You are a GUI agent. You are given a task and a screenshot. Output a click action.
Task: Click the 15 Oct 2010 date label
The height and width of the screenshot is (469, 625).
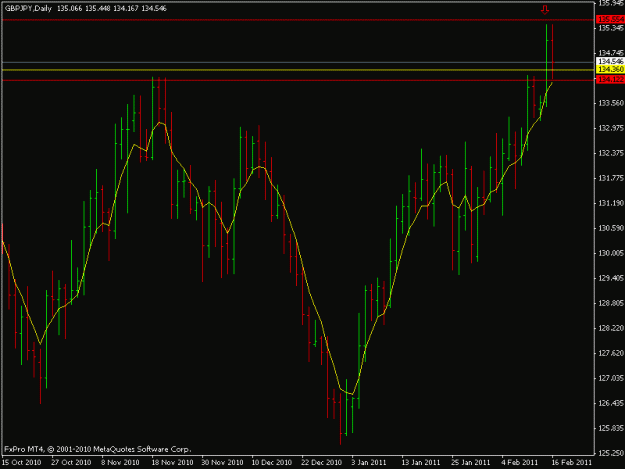pos(22,463)
